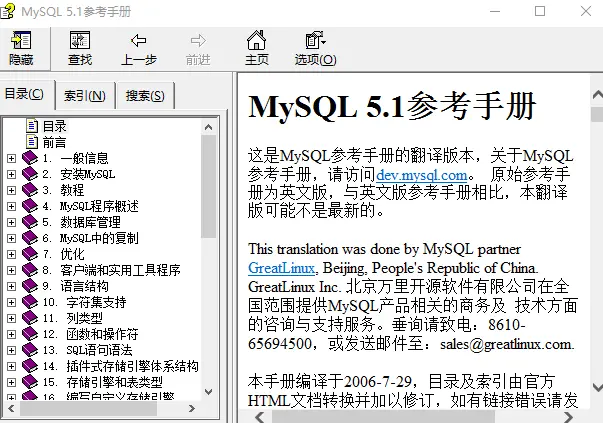The width and height of the screenshot is (603, 423).
Task: Select the 客户端和实用工具程序 topic
Action: click(120, 270)
